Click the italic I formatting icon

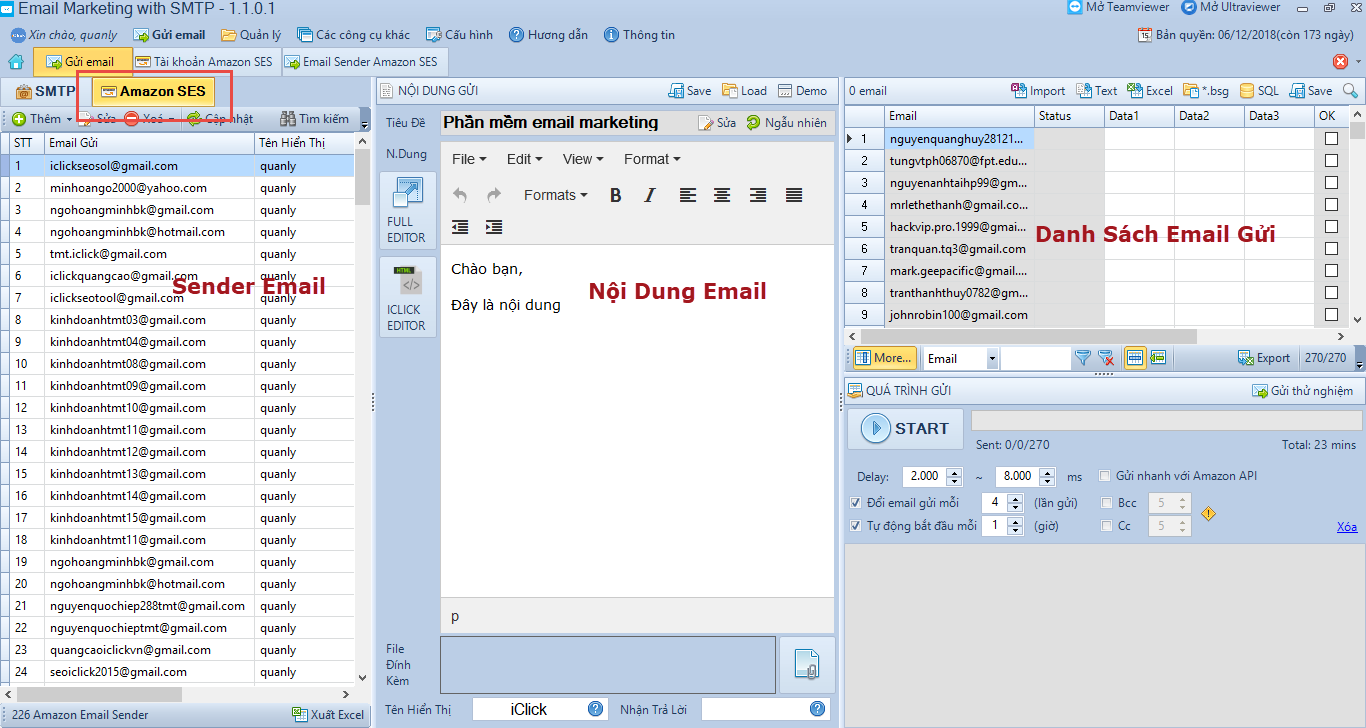coord(650,195)
